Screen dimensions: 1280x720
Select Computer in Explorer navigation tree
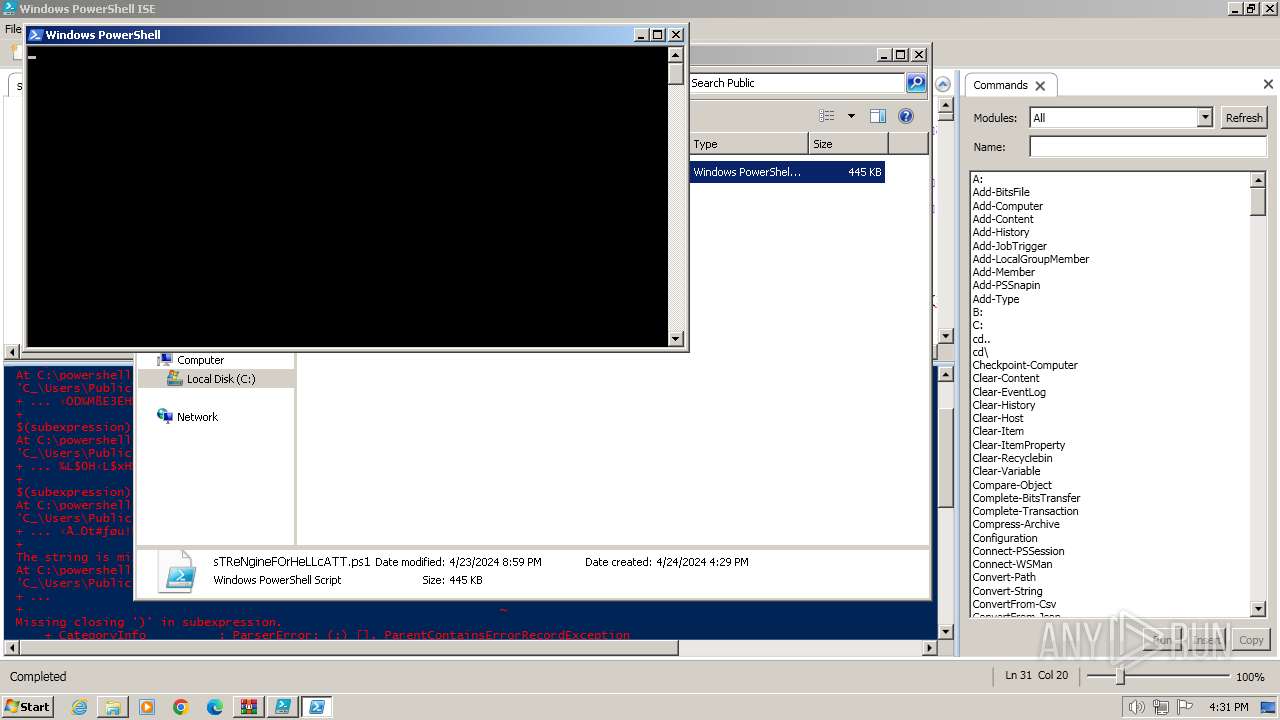(x=200, y=360)
